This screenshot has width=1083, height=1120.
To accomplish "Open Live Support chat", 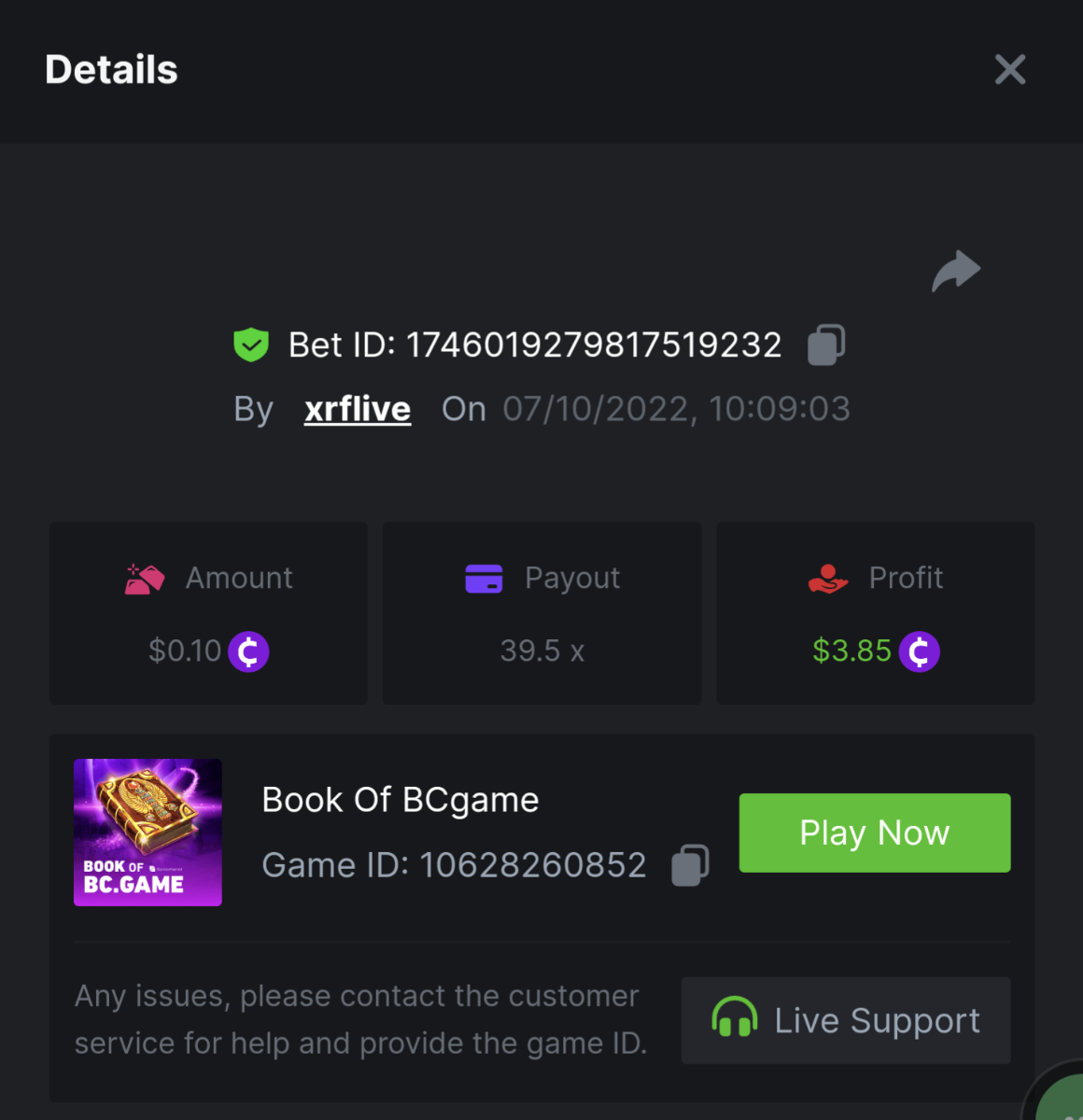I will (846, 1020).
